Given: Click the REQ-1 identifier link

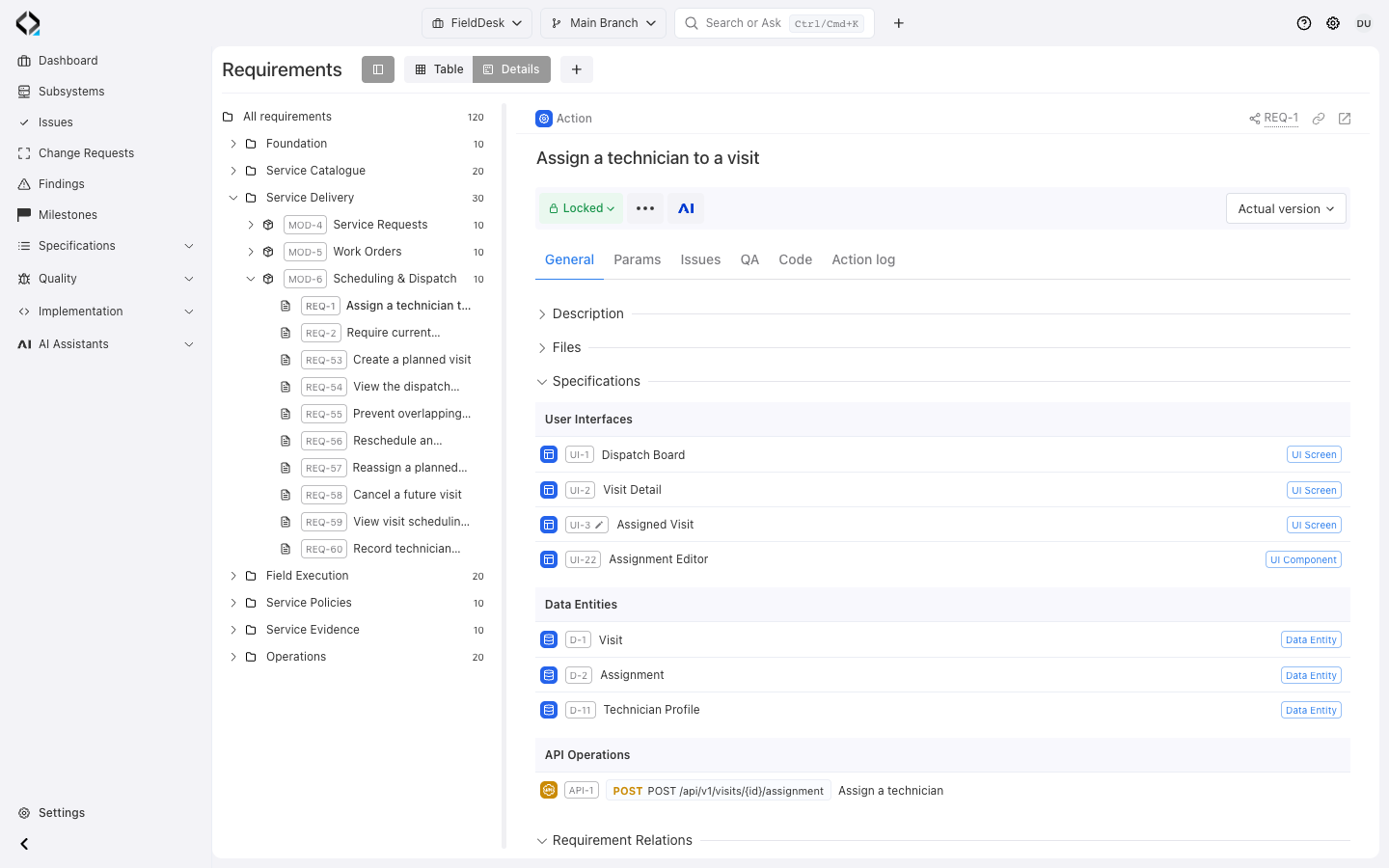Looking at the screenshot, I should [1281, 118].
